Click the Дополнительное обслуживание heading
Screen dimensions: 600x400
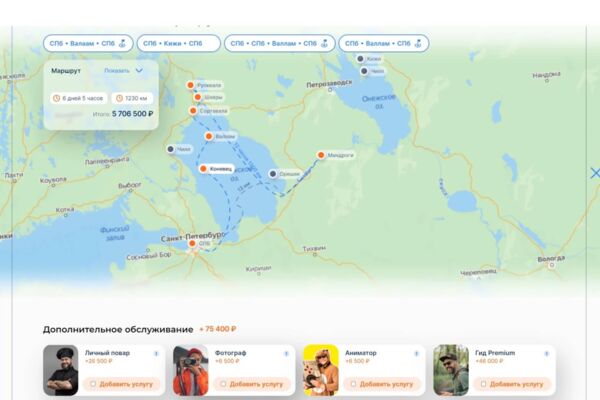point(118,330)
